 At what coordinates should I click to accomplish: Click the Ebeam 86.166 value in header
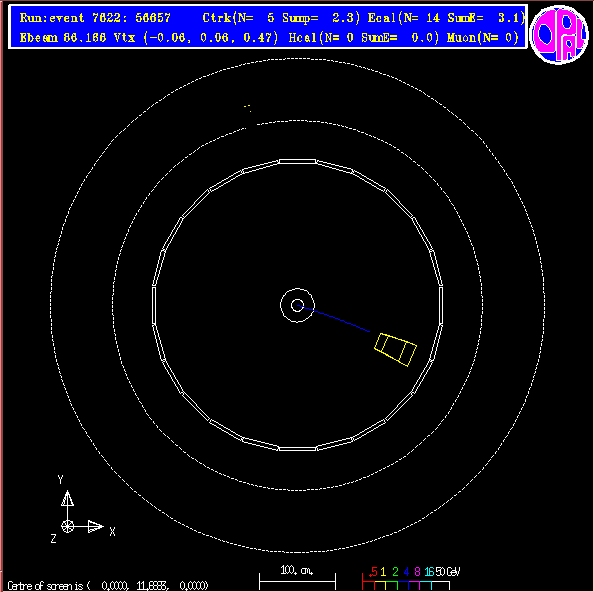point(63,38)
